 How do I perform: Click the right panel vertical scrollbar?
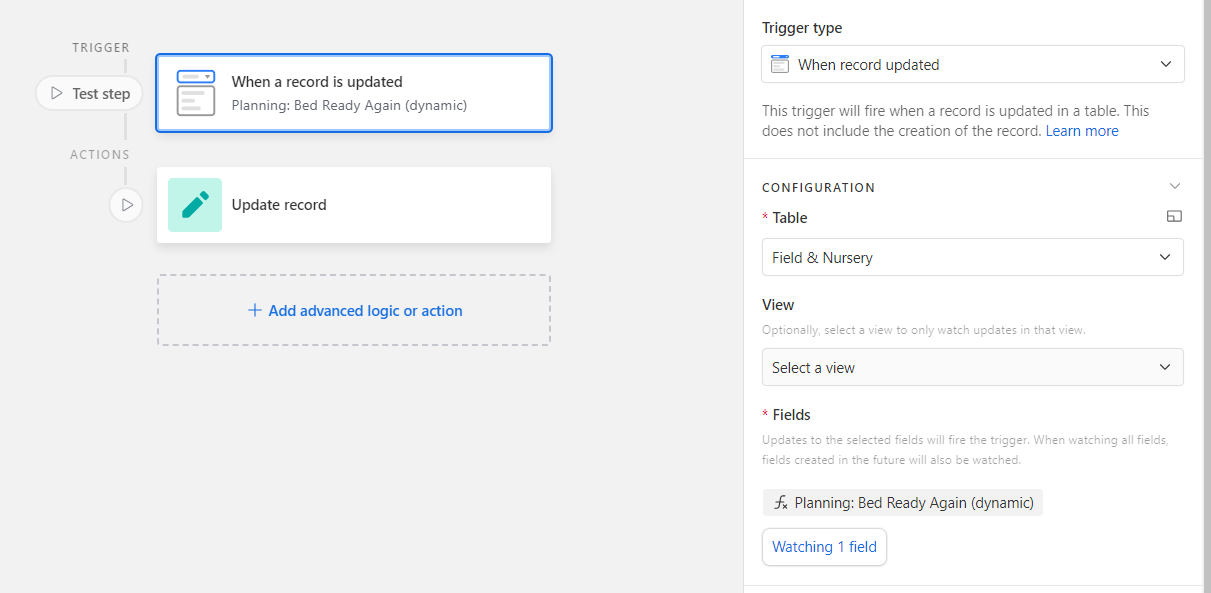1206,296
